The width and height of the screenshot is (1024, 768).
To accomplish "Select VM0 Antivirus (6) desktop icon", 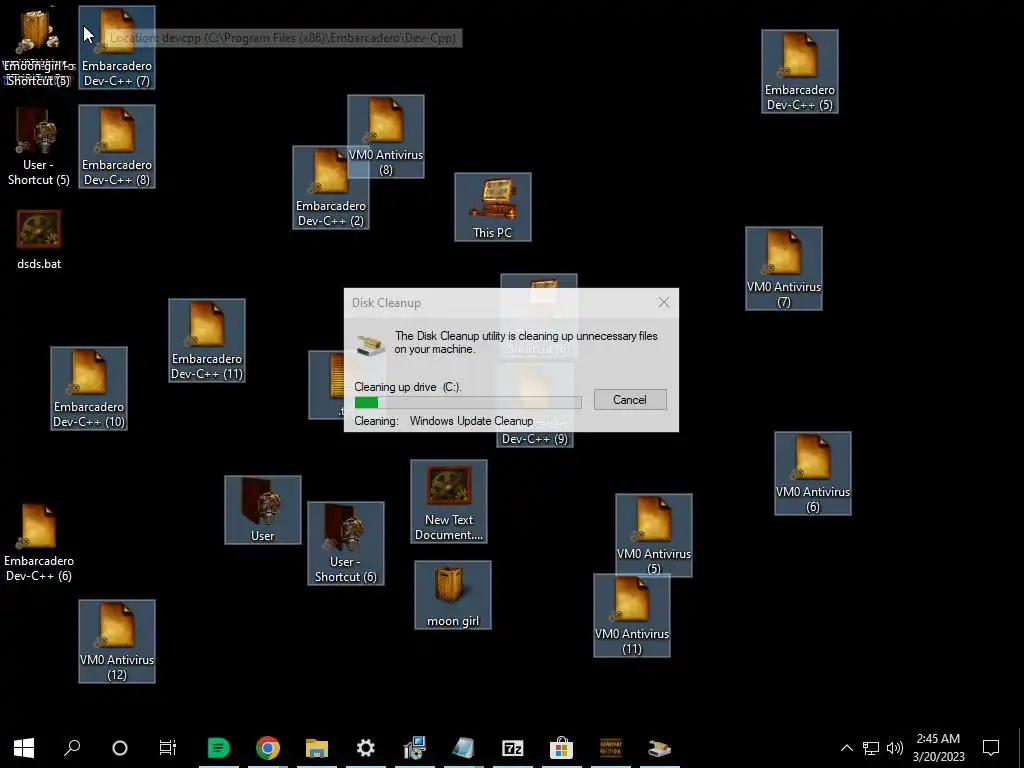I will pyautogui.click(x=812, y=473).
